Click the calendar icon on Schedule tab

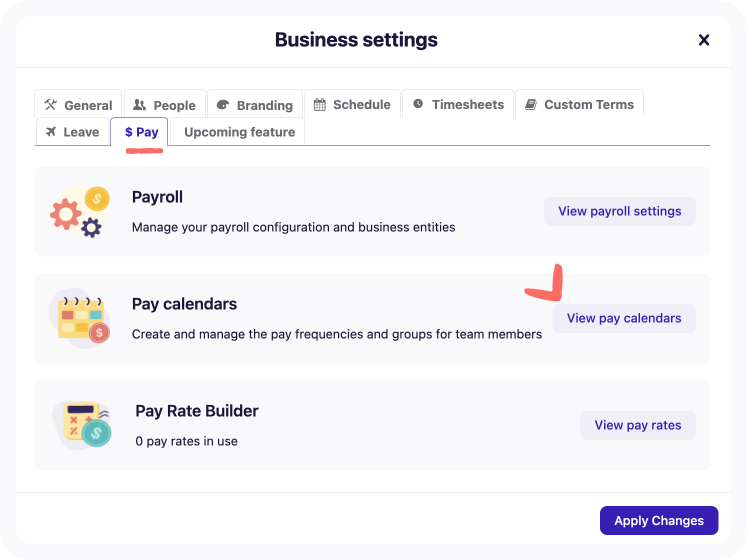click(320, 104)
